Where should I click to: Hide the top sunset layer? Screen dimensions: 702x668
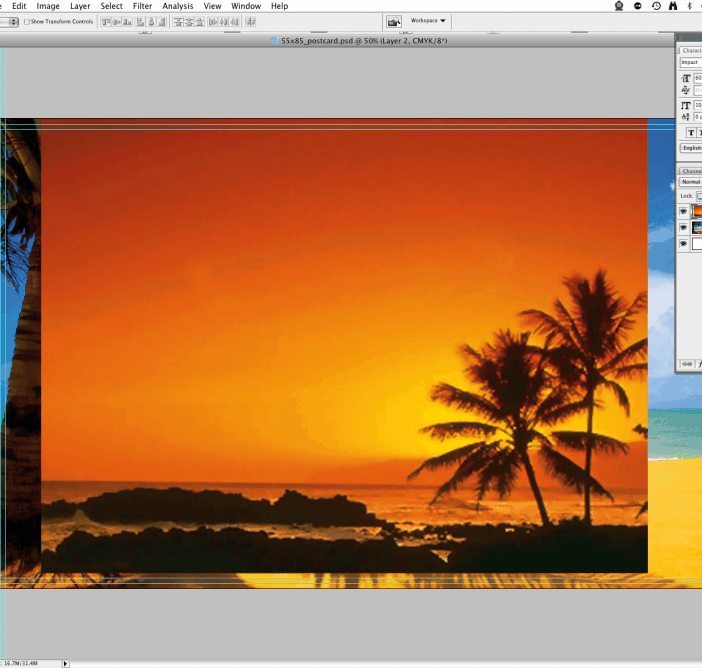pos(684,212)
